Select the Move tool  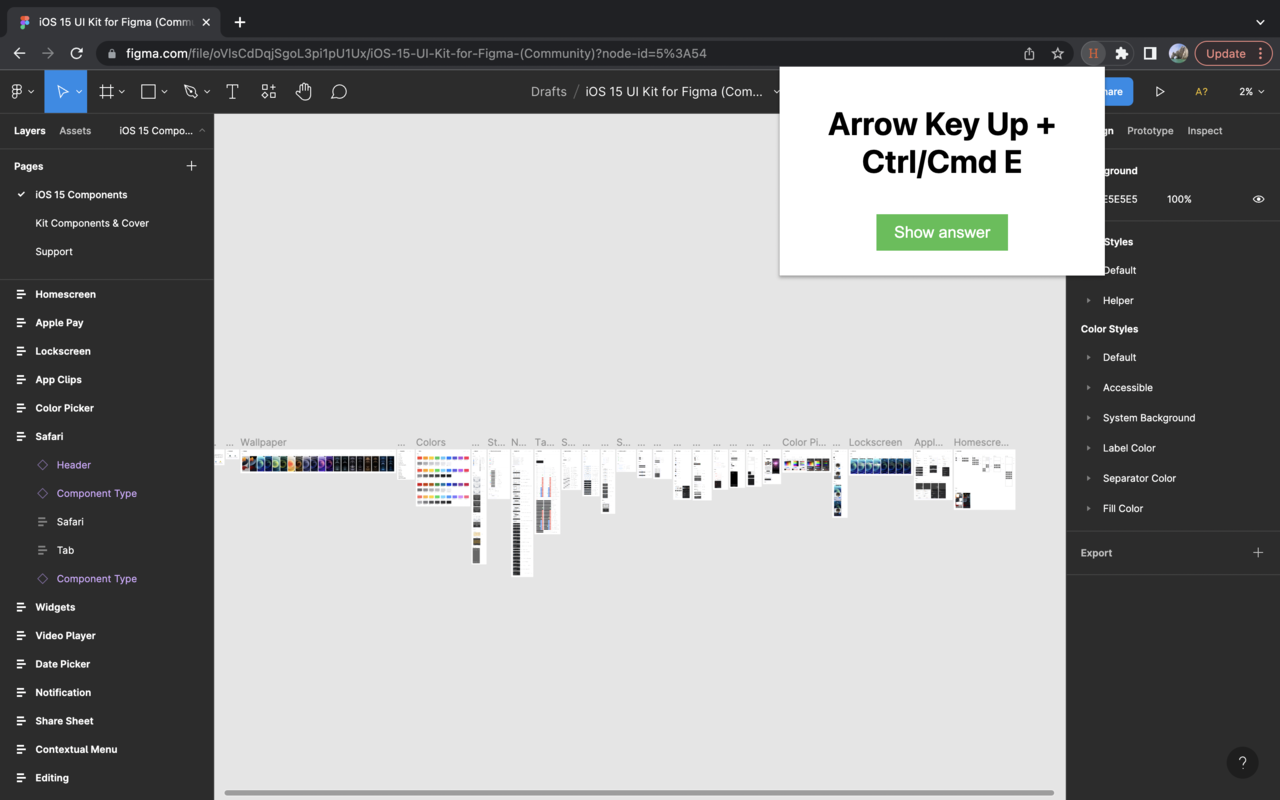pyautogui.click(x=62, y=91)
